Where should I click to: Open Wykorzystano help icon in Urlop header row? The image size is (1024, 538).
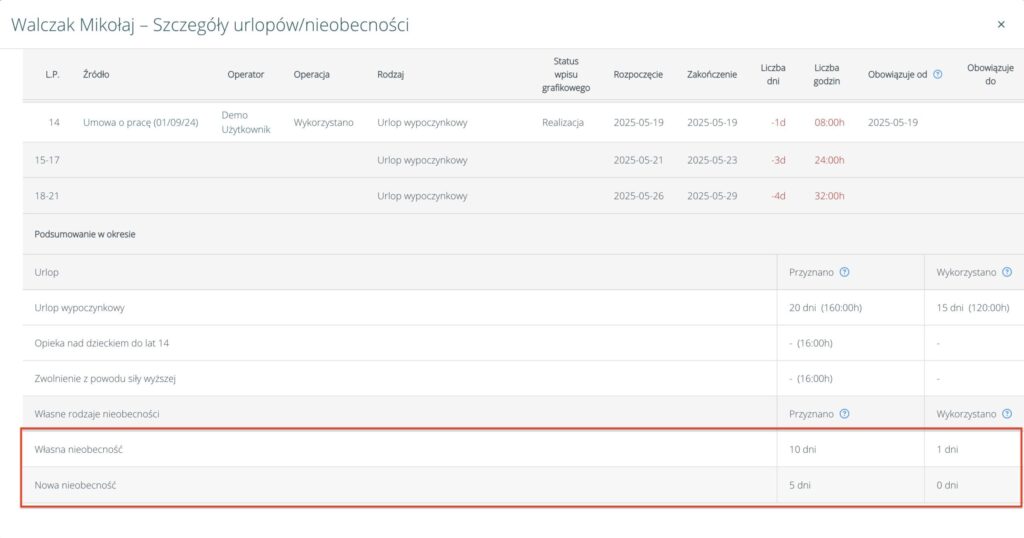[1007, 272]
